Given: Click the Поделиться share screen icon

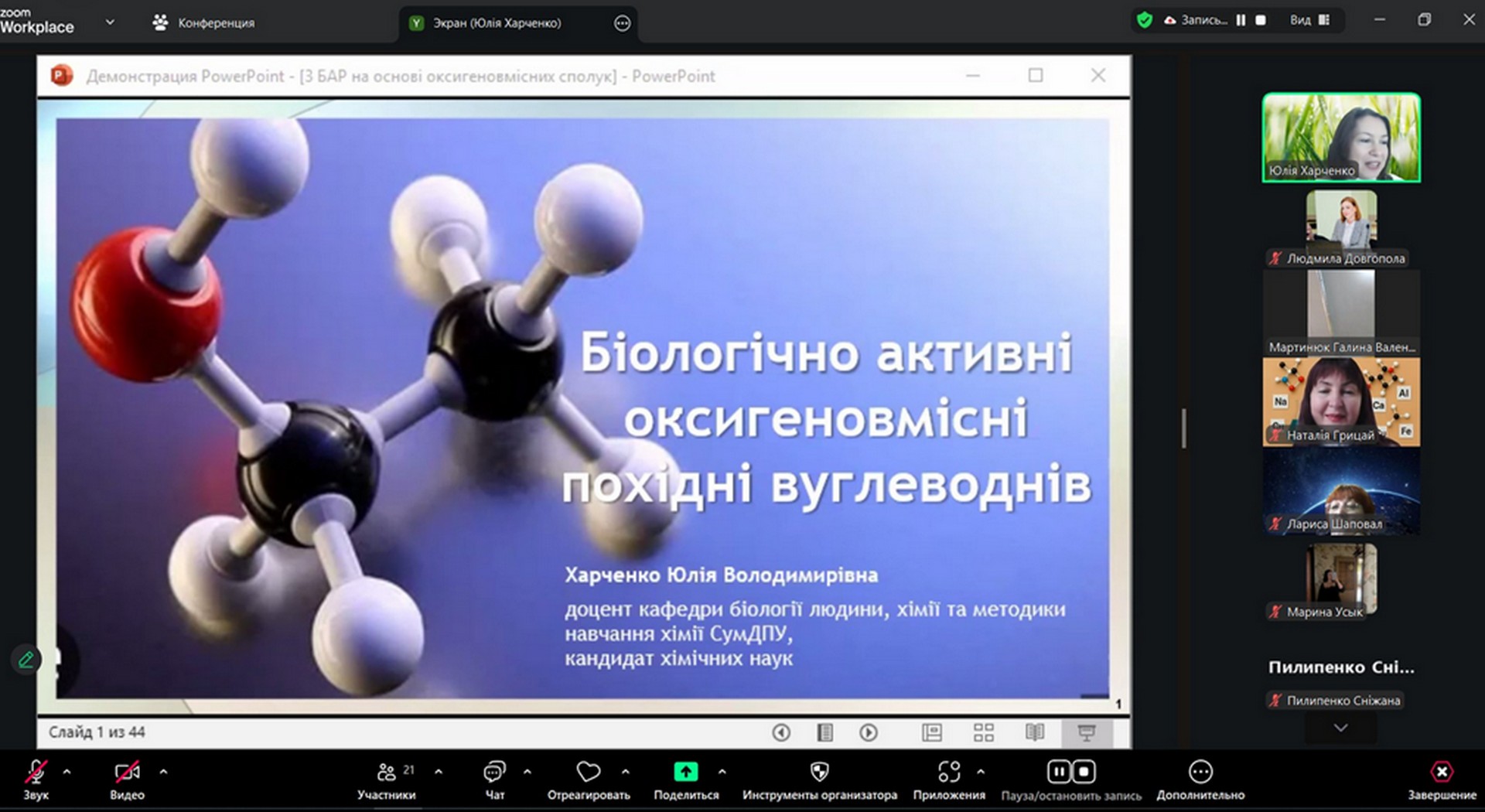Looking at the screenshot, I should click(685, 773).
